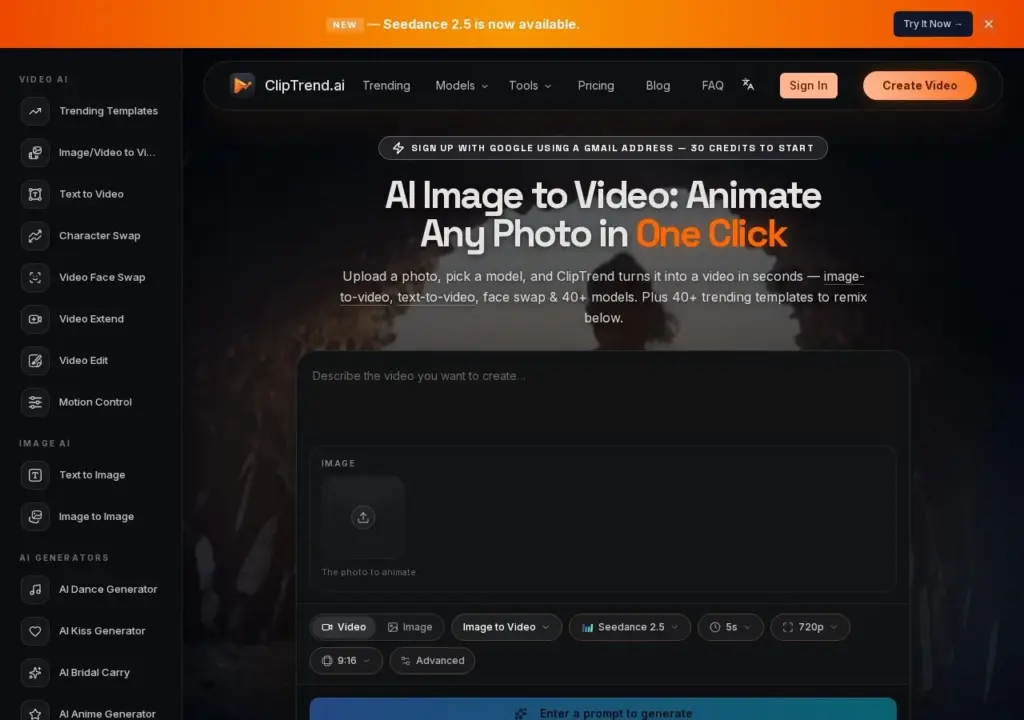Open the Video Extend tool icon
This screenshot has height=720, width=1024.
click(35, 319)
